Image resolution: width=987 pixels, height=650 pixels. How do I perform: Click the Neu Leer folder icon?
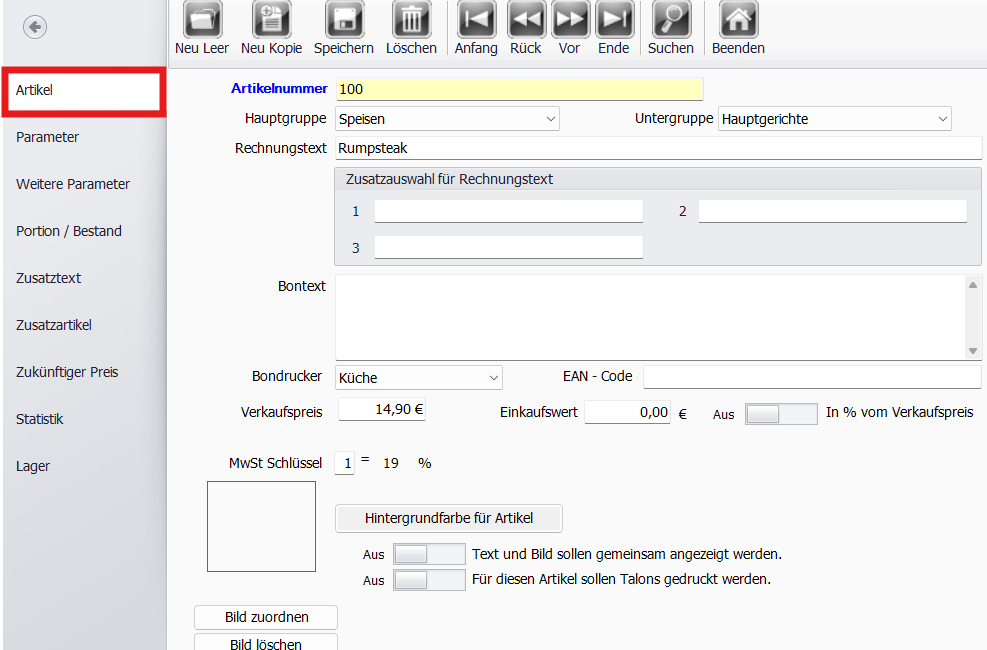[x=202, y=19]
